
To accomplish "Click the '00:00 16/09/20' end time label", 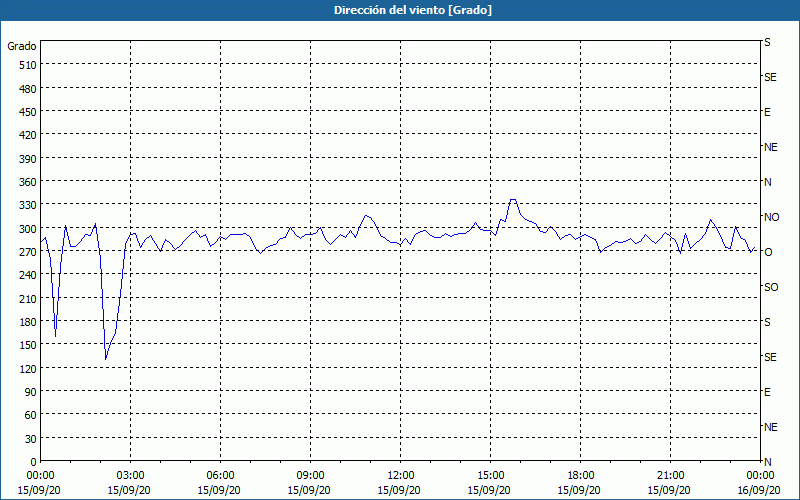I will pyautogui.click(x=760, y=483).
